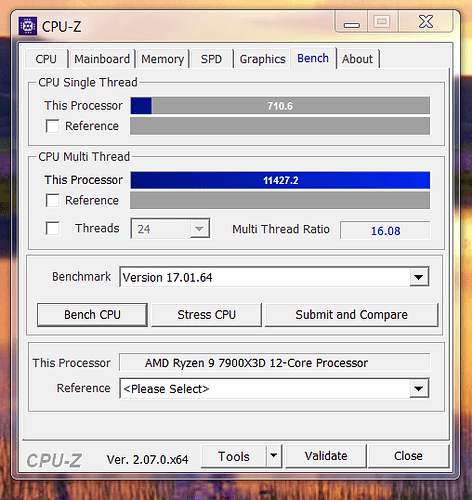Click Submit and Compare
Screen dimensions: 472x500
(351, 315)
